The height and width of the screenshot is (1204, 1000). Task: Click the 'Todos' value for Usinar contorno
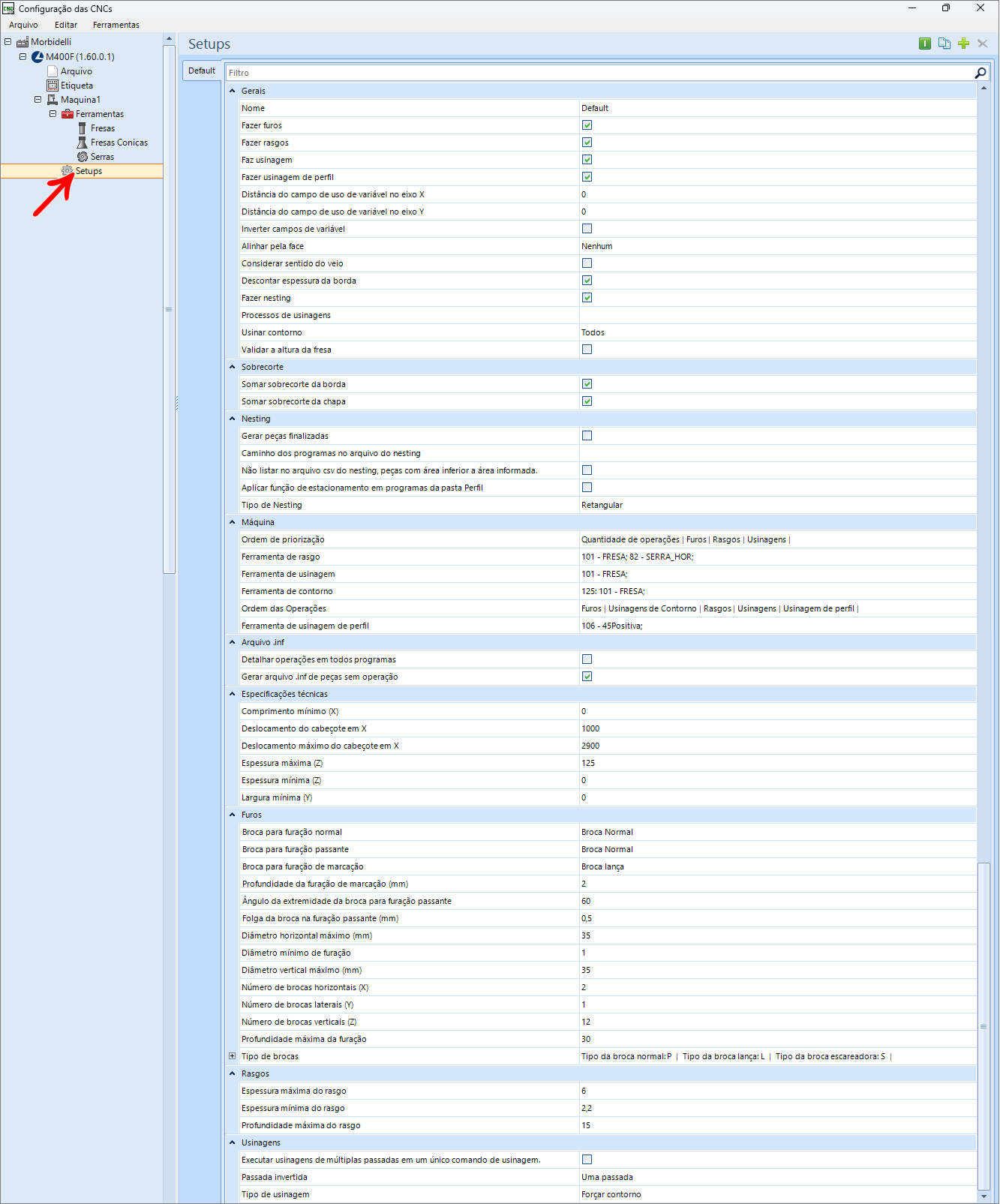[x=593, y=332]
